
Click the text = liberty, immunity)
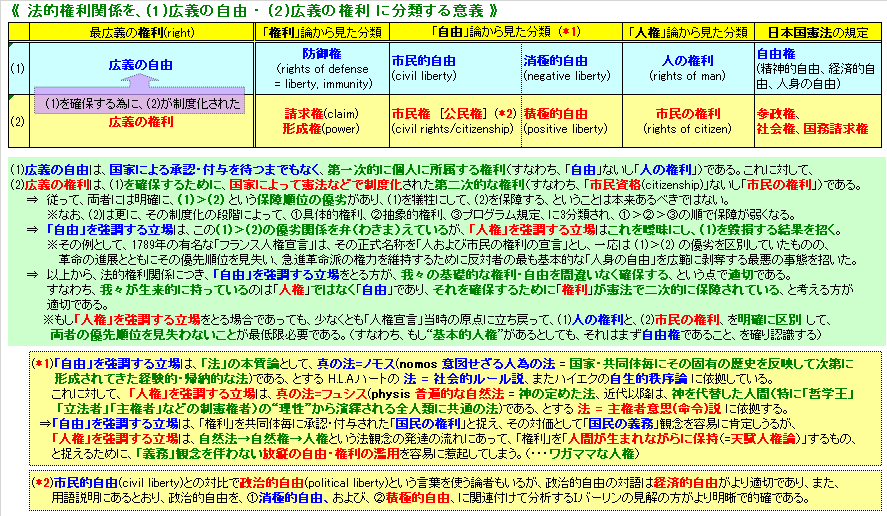coord(322,84)
